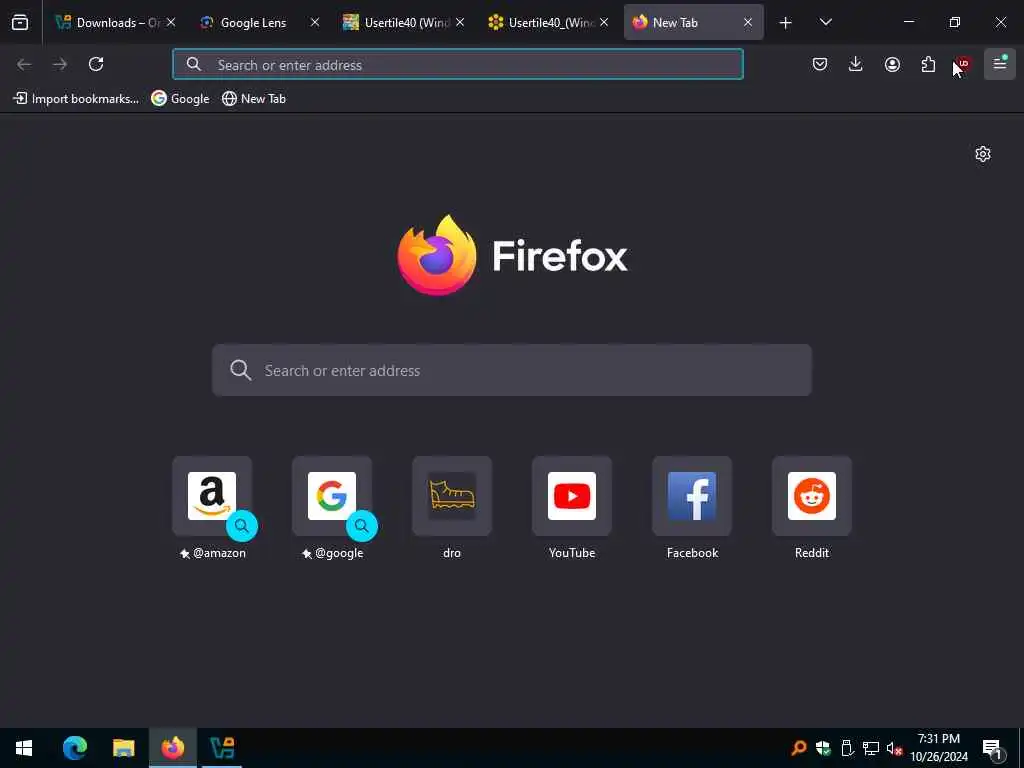
Task: Close the Downloads tab
Action: 170,23
